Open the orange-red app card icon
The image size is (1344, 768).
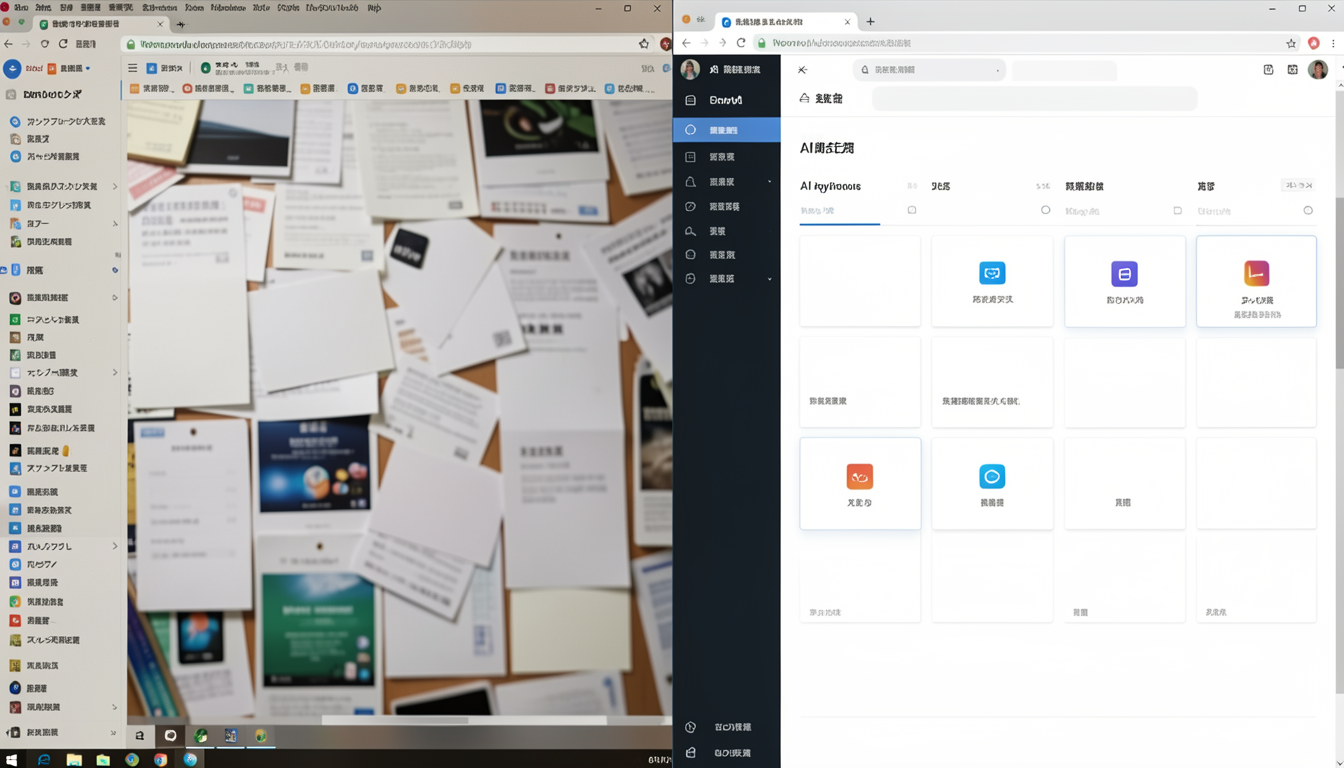click(x=860, y=476)
